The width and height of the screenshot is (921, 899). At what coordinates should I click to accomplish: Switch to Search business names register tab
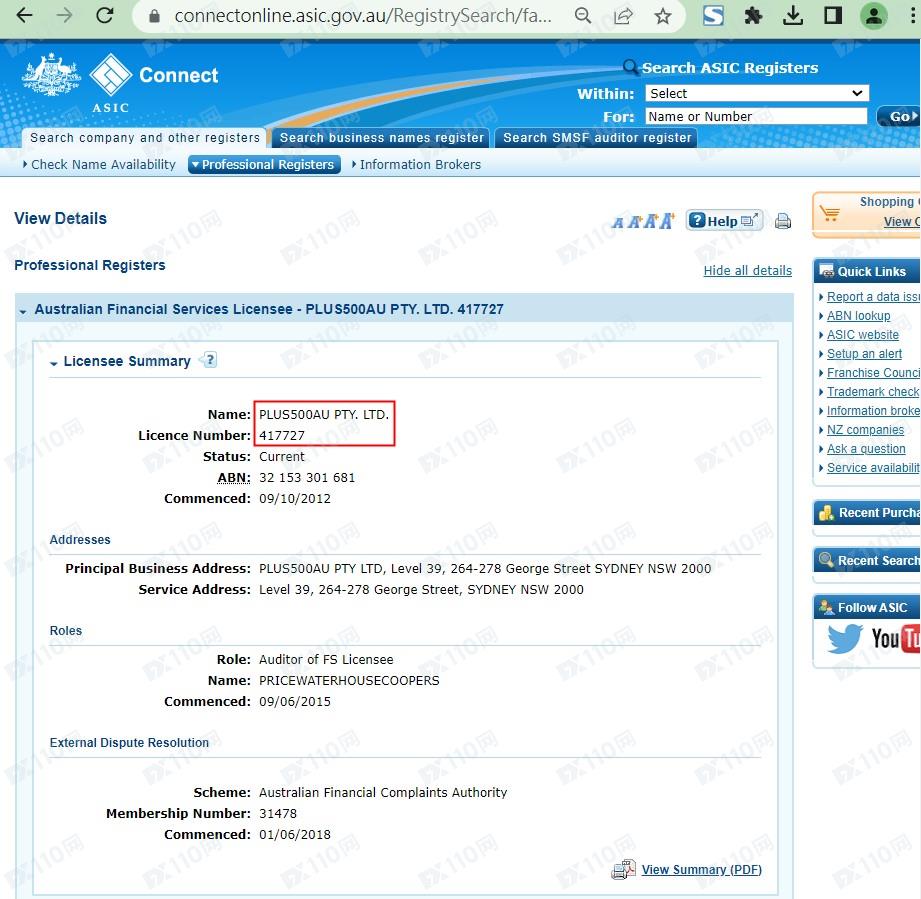point(381,138)
